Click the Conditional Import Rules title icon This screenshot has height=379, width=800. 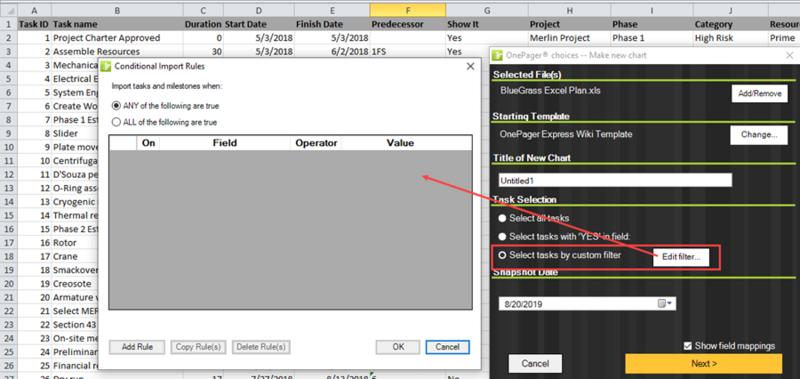(x=106, y=66)
